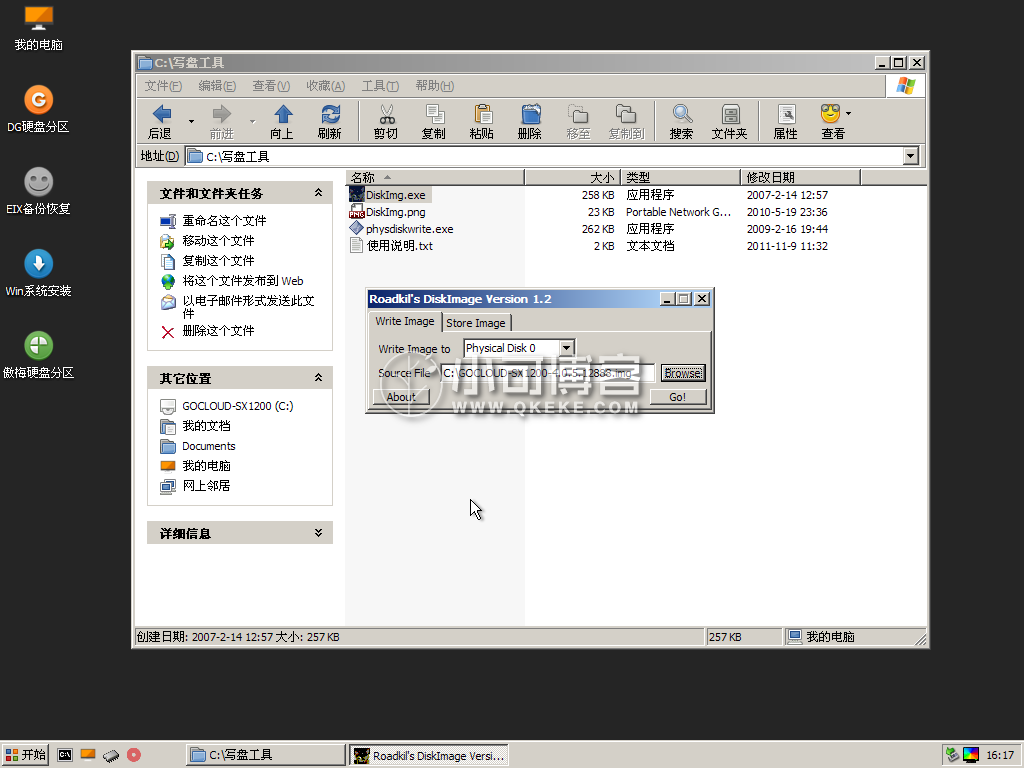Open DG硬盘分区 desktop icon
Viewport: 1024px width, 768px height.
tap(38, 109)
